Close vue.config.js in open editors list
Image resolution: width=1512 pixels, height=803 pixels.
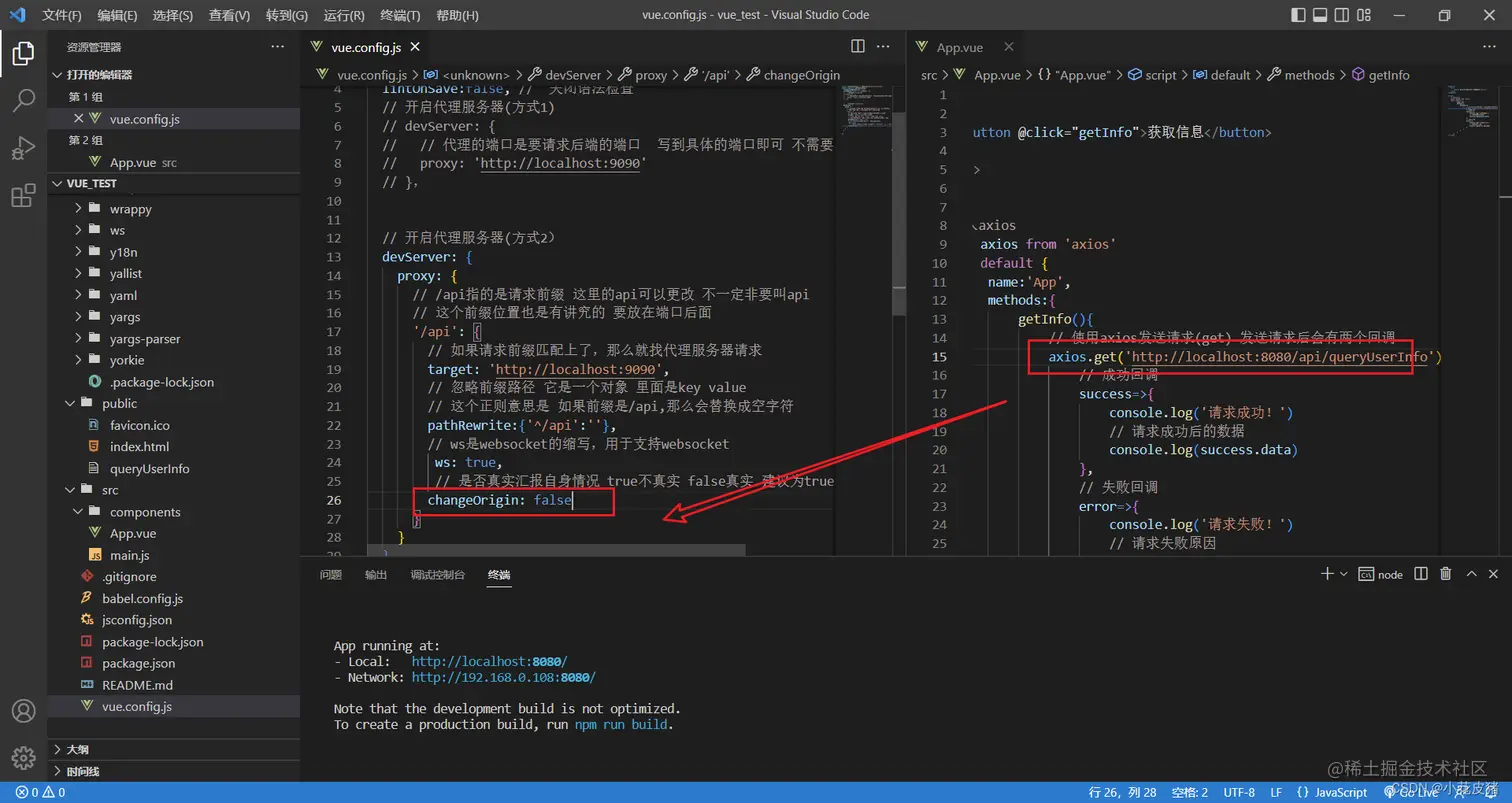(79, 118)
